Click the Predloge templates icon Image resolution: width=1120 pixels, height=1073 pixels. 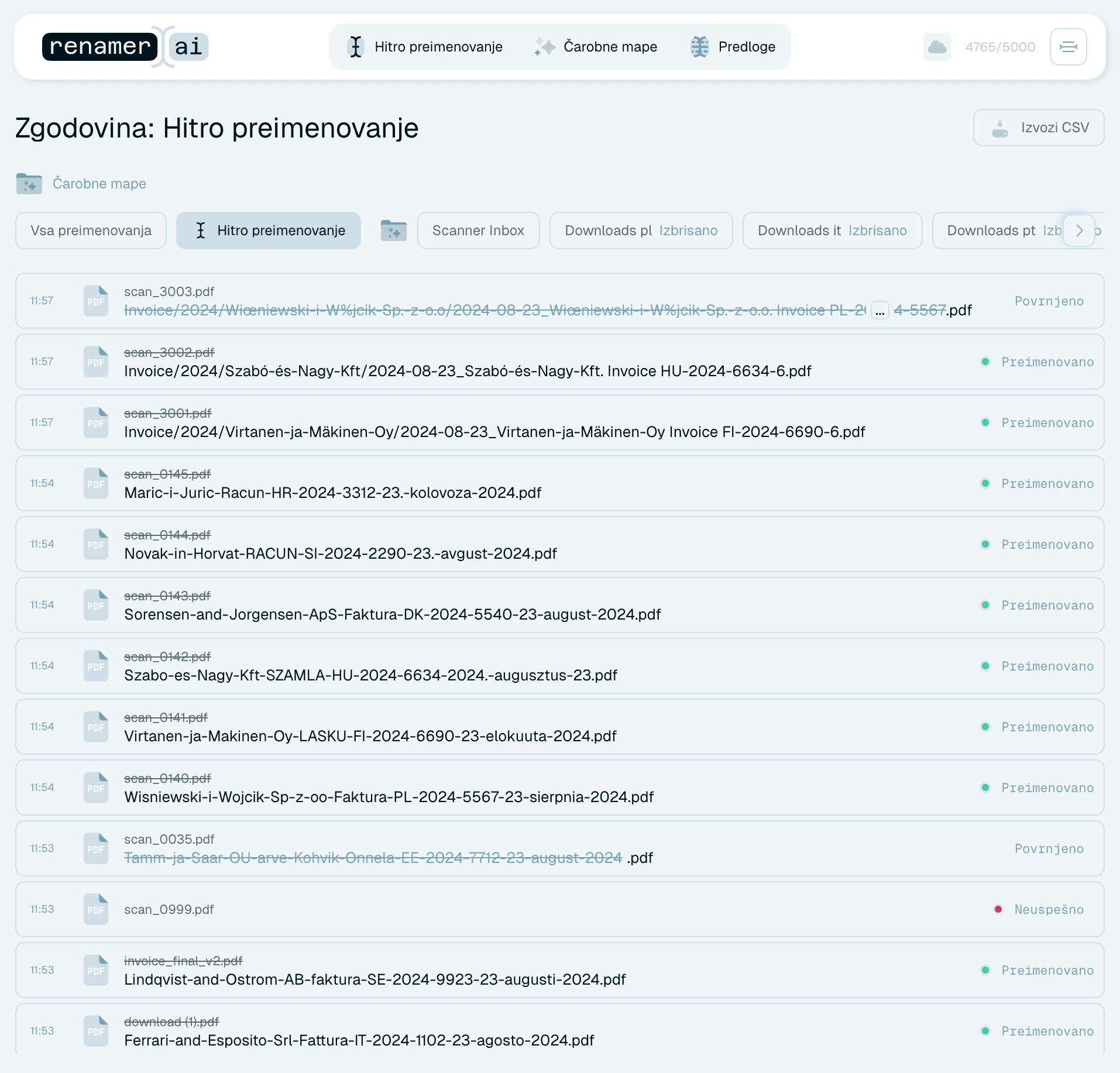pos(700,47)
